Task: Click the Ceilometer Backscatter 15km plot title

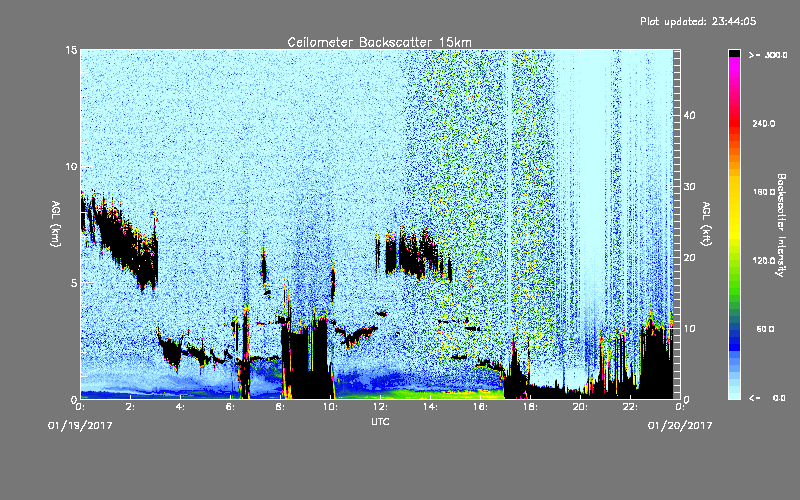Action: tap(379, 42)
